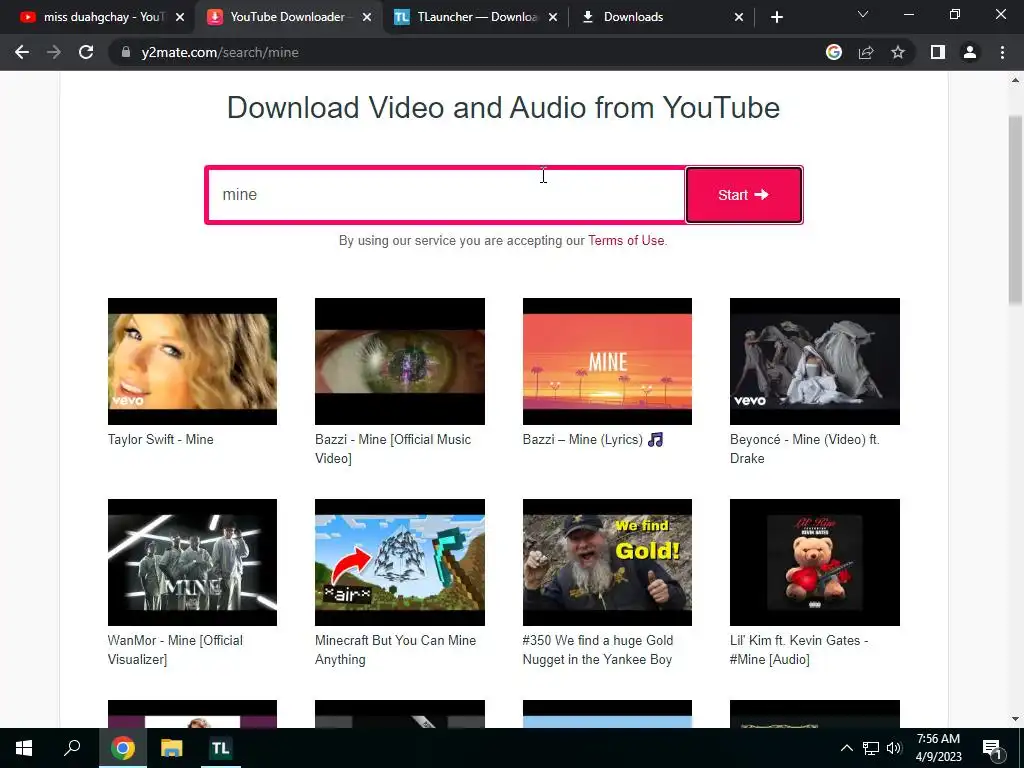Click title Bazzi - Mine [Official Music Video]

(x=392, y=449)
